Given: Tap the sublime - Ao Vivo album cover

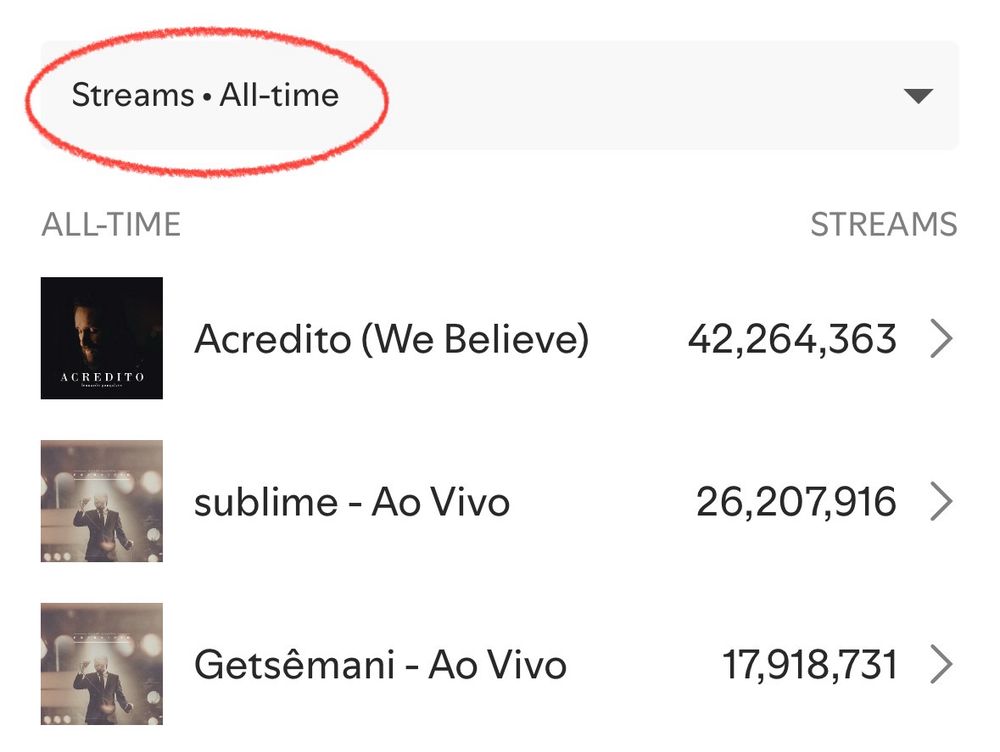Looking at the screenshot, I should coord(102,501).
